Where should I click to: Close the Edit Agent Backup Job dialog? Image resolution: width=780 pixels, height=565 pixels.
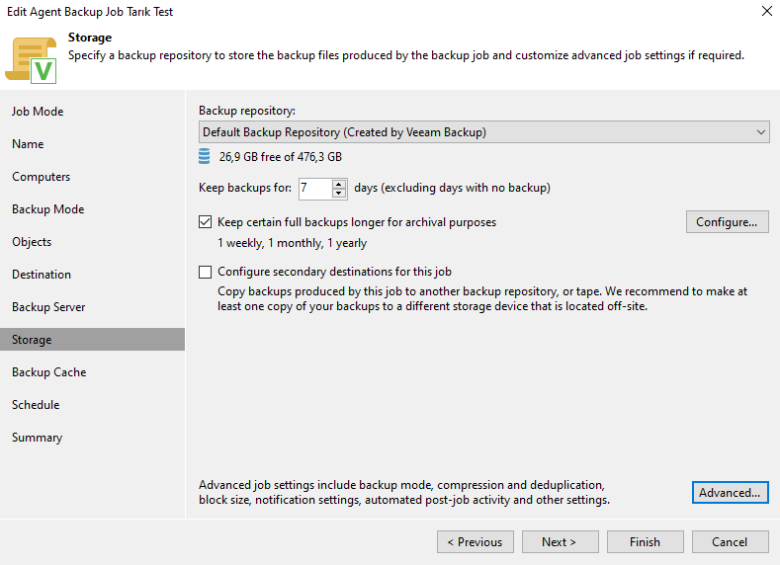tap(767, 11)
